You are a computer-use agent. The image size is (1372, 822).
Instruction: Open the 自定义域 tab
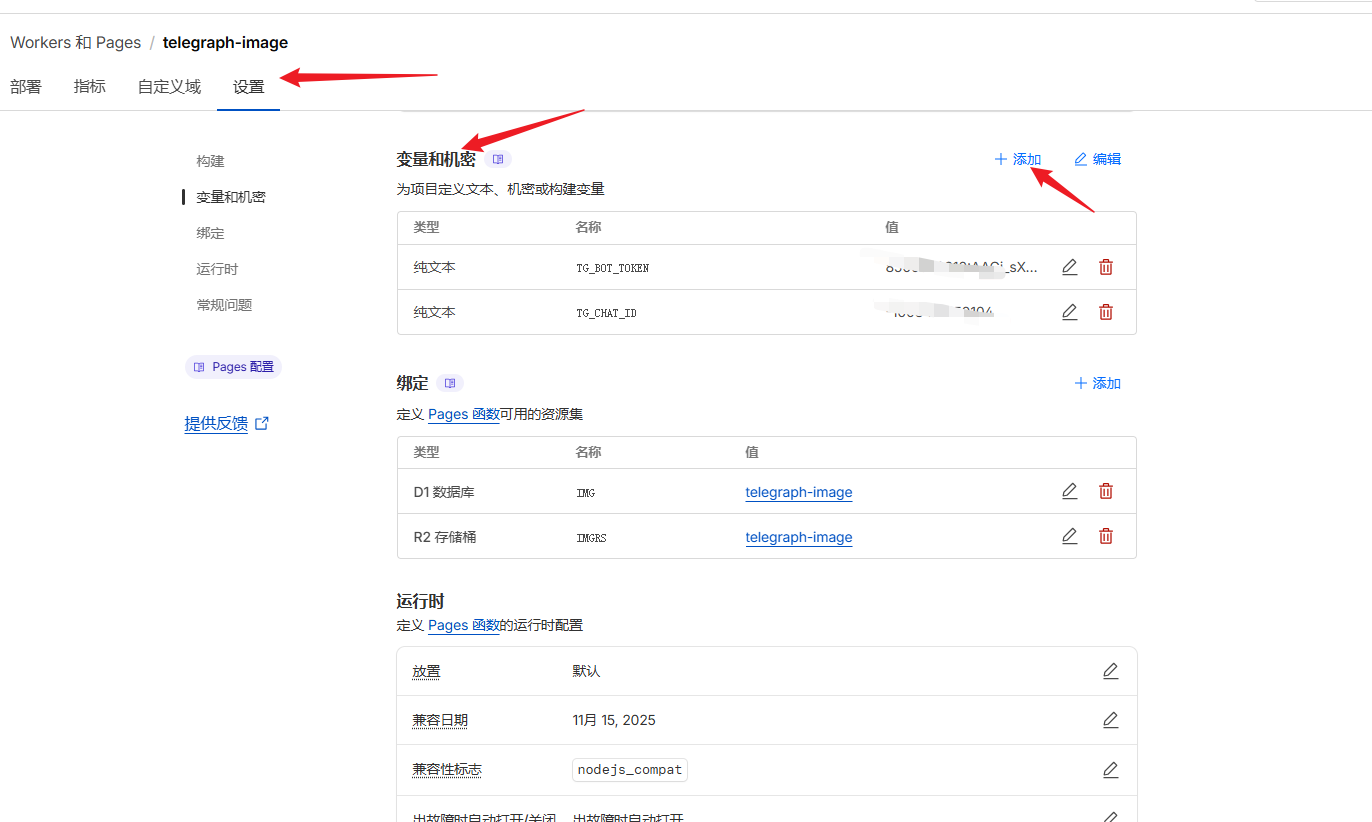pyautogui.click(x=169, y=87)
